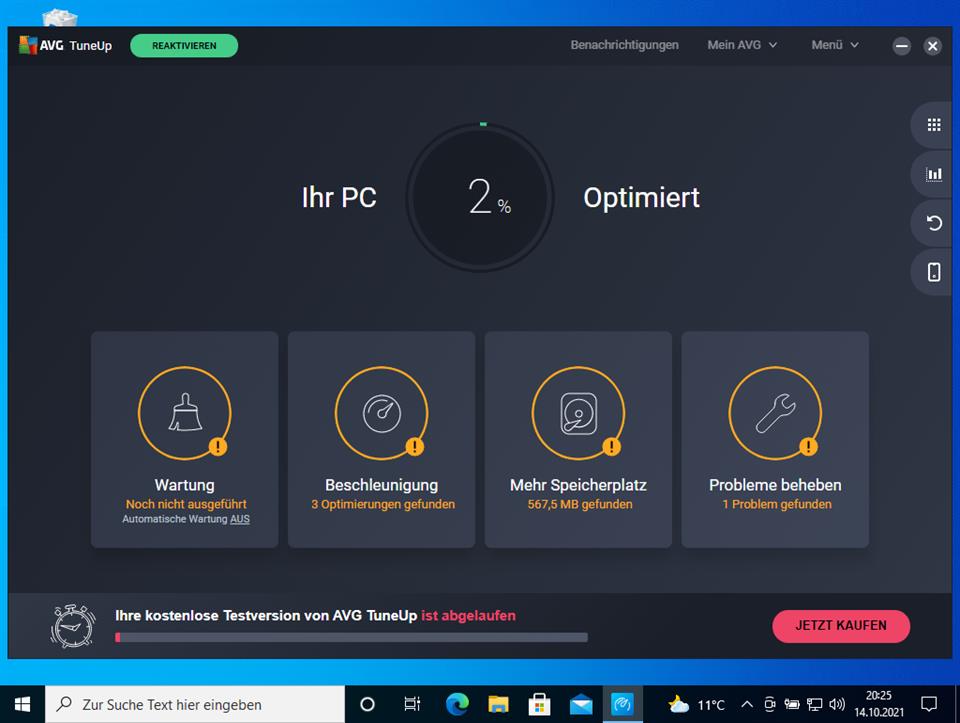Open Cortana circle on taskbar
The height and width of the screenshot is (723, 960).
[x=367, y=705]
